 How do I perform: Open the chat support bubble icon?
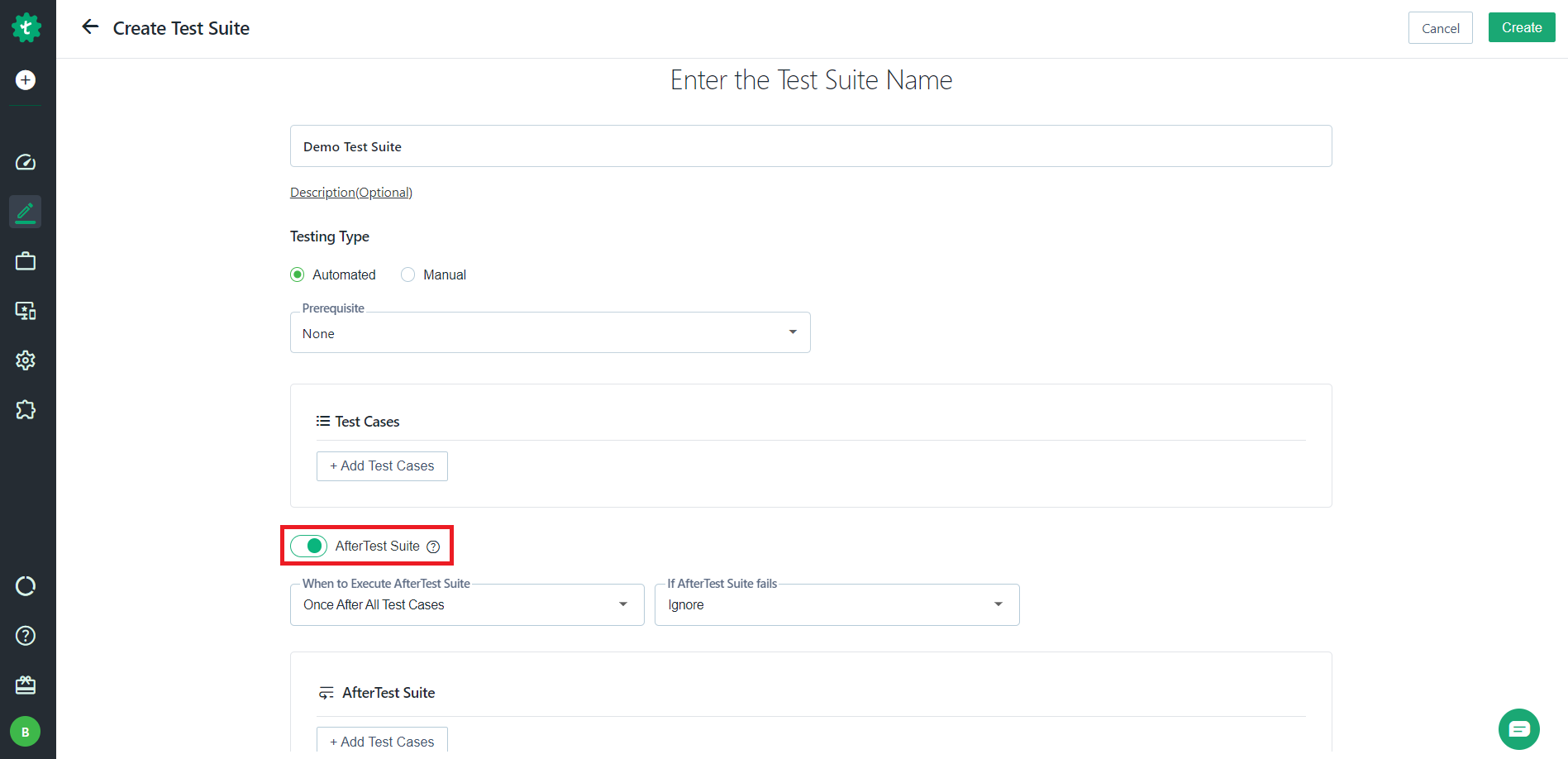[1519, 729]
